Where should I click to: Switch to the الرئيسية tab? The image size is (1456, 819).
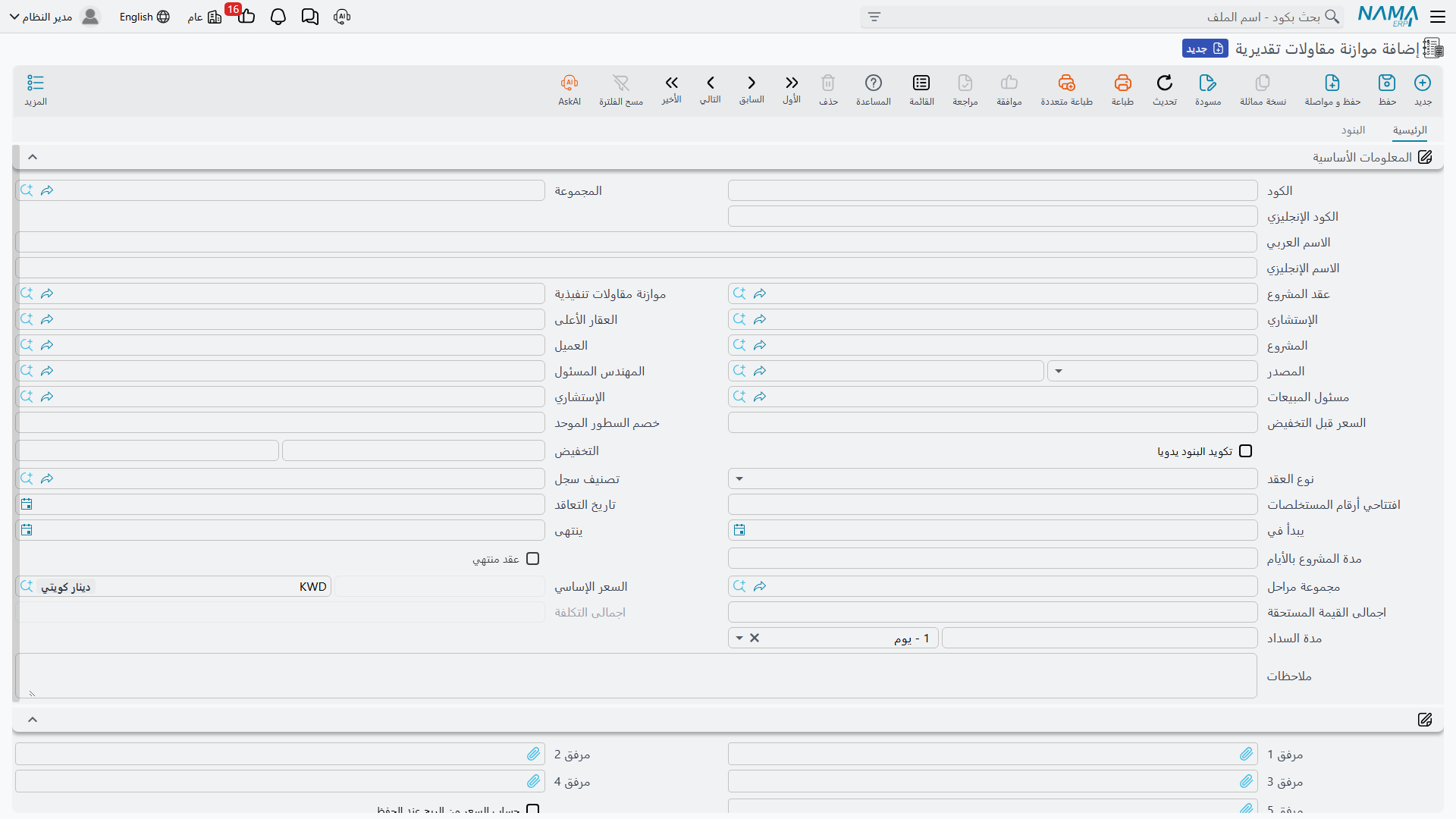tap(1410, 130)
